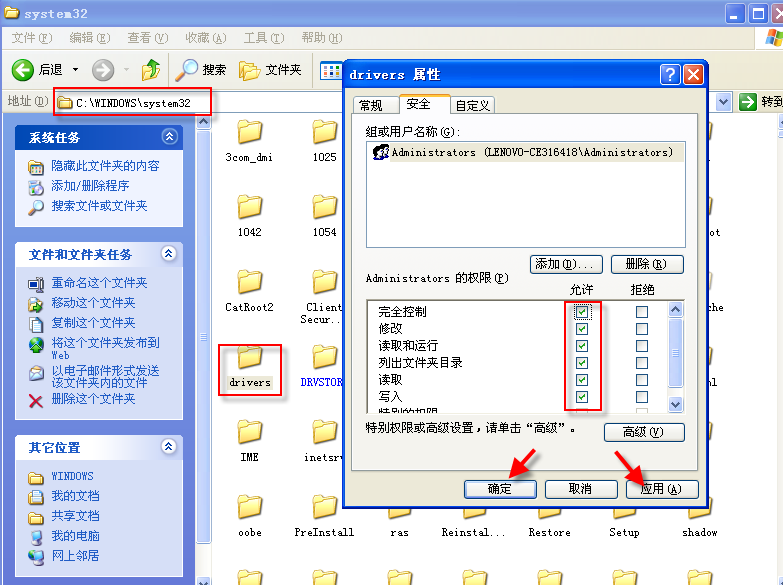Switch to the 常规 tab
The width and height of the screenshot is (783, 585).
375,105
